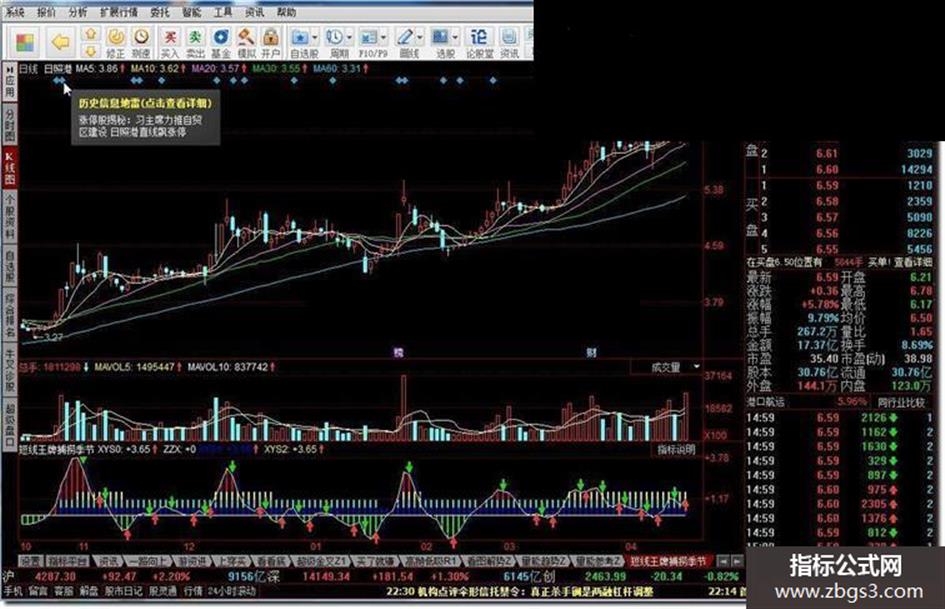This screenshot has height=609, width=945.
Task: Click the small down arrow toolbar icon
Action: 90,51
